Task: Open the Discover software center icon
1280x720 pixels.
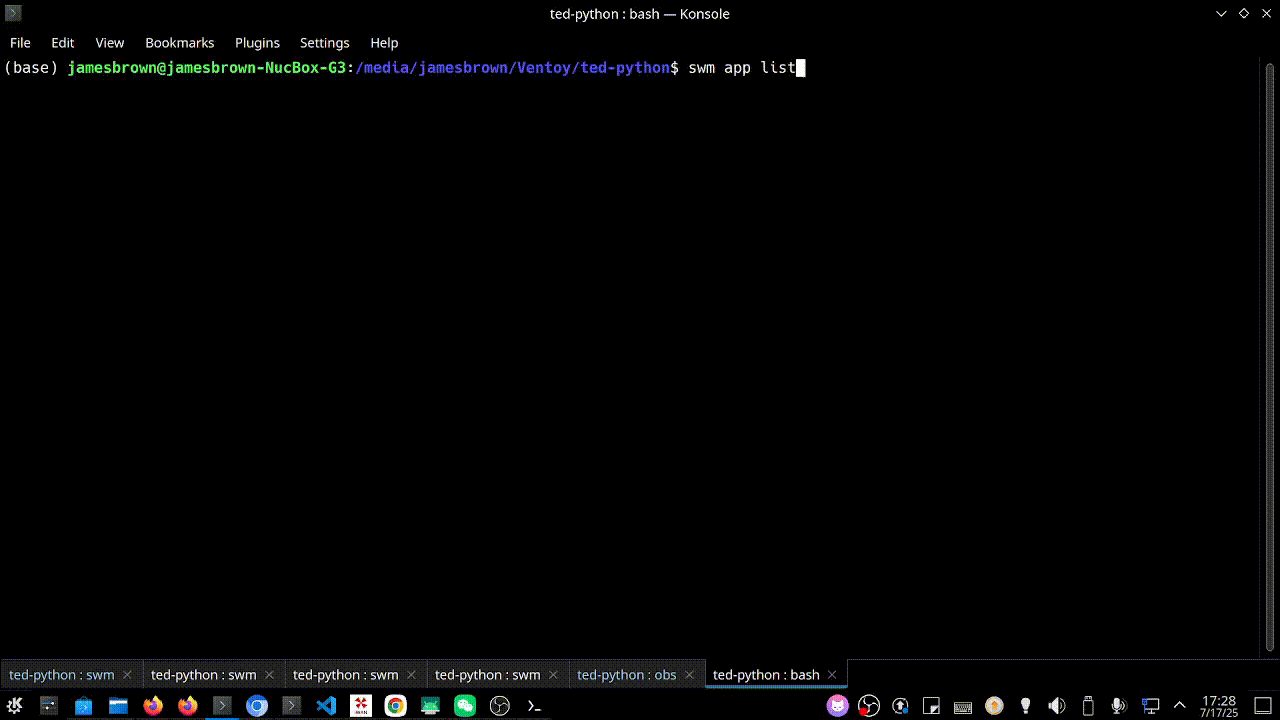Action: [x=83, y=705]
